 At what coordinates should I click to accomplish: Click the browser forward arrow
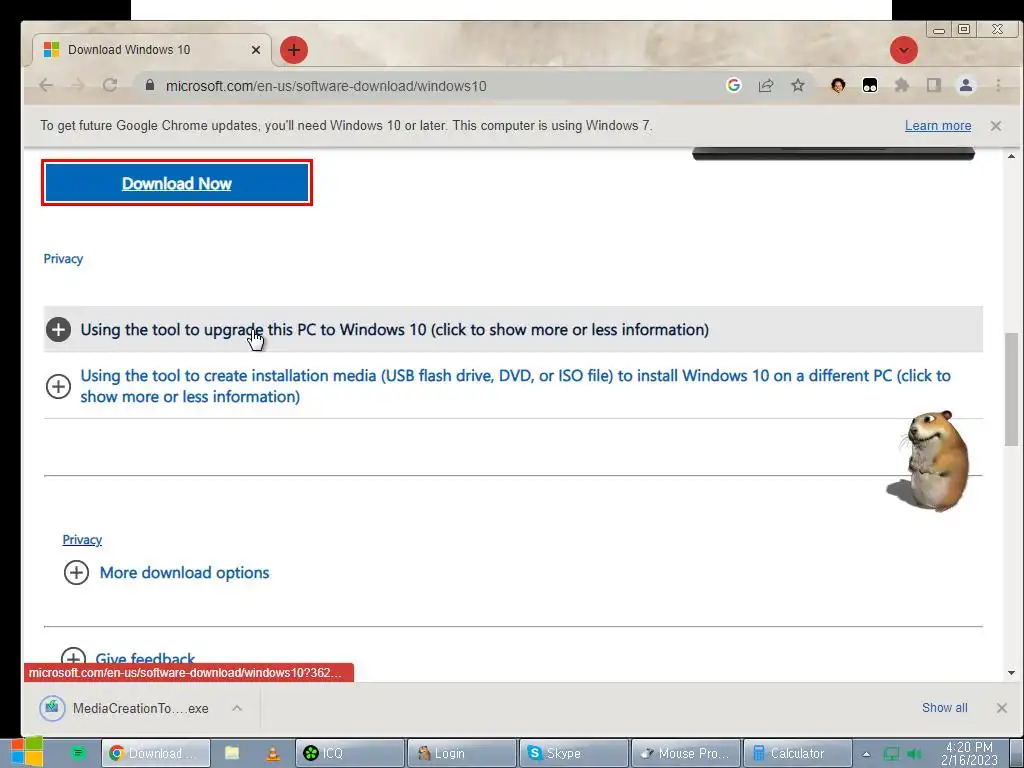tap(78, 86)
